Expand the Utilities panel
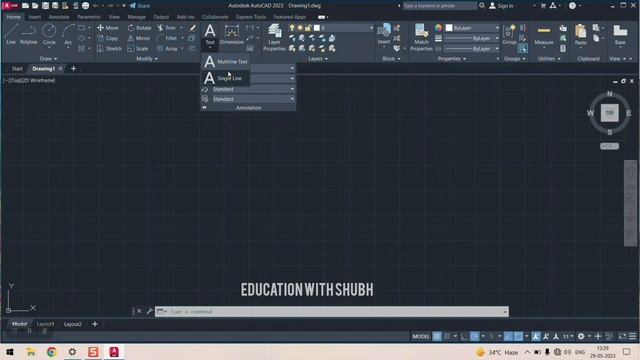640x360 pixels. tap(549, 59)
